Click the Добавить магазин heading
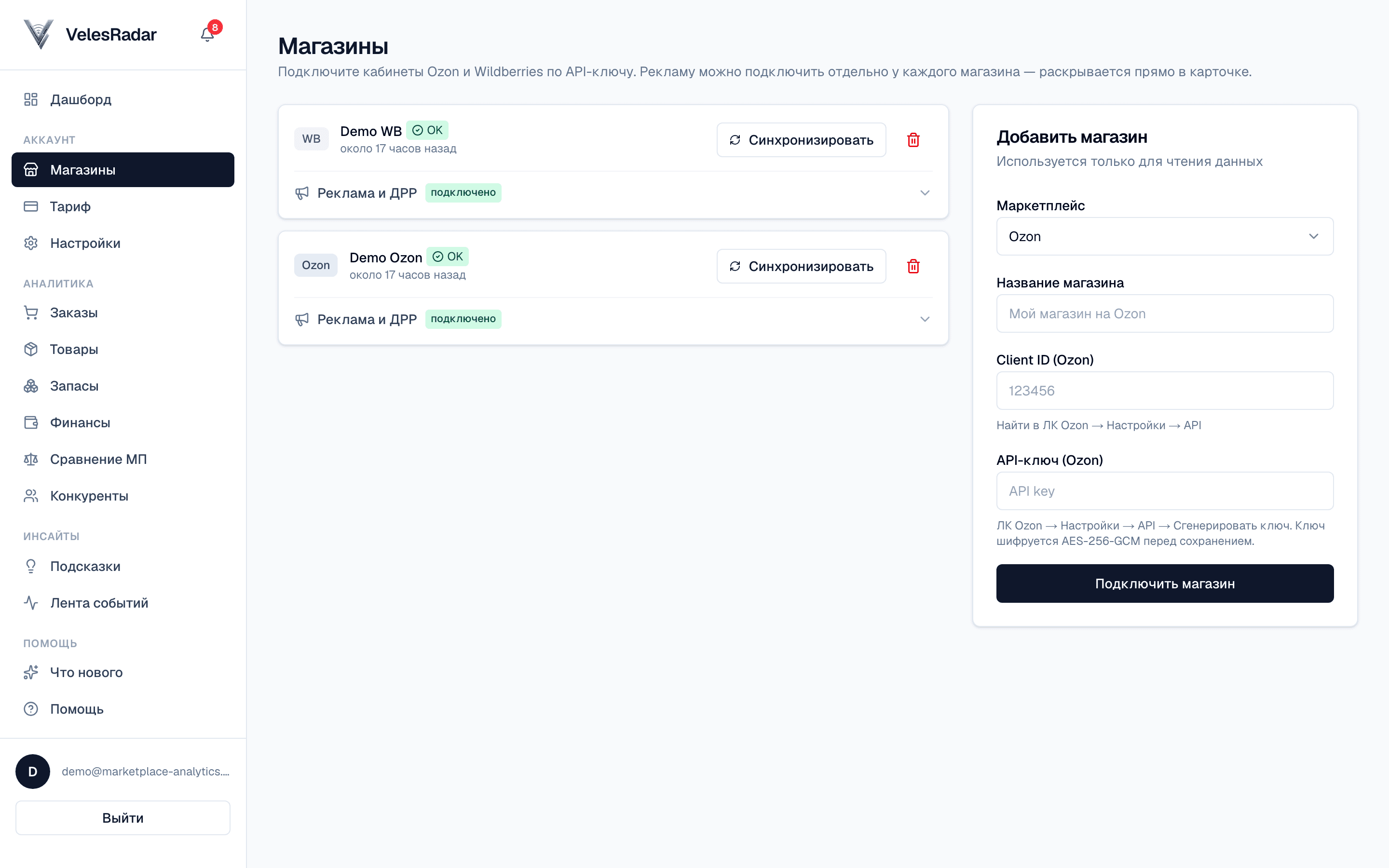1389x868 pixels. tap(1072, 137)
